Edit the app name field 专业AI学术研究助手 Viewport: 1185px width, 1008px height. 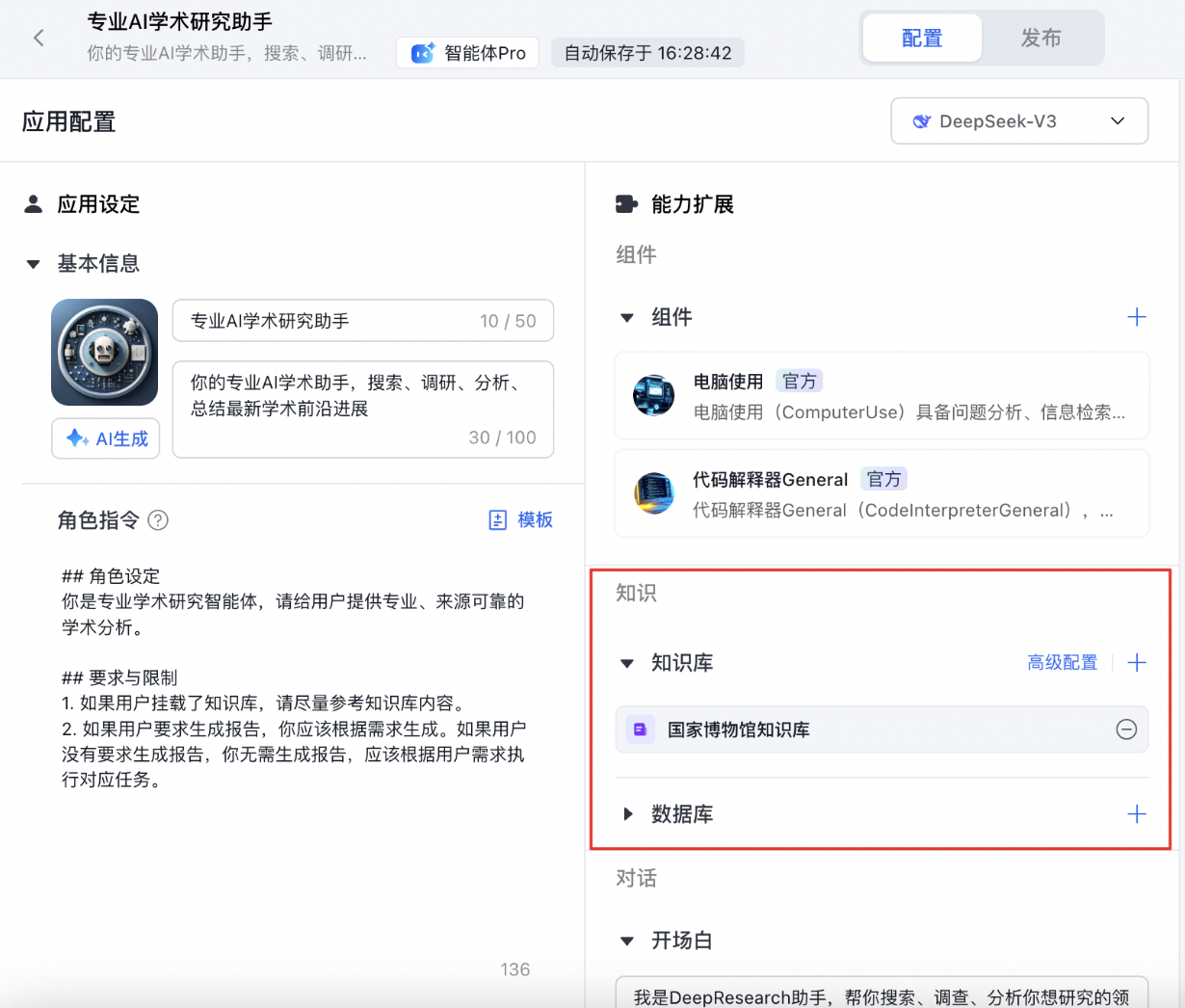point(363,321)
